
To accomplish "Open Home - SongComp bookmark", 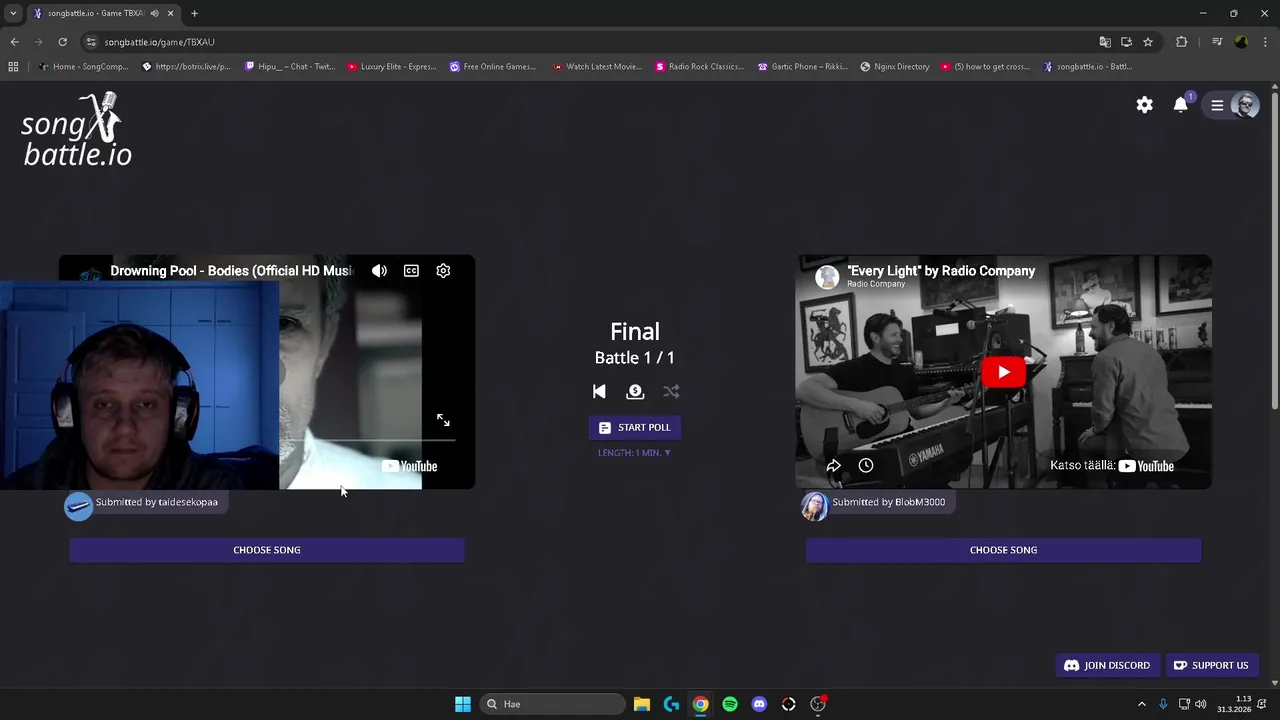I will (83, 67).
